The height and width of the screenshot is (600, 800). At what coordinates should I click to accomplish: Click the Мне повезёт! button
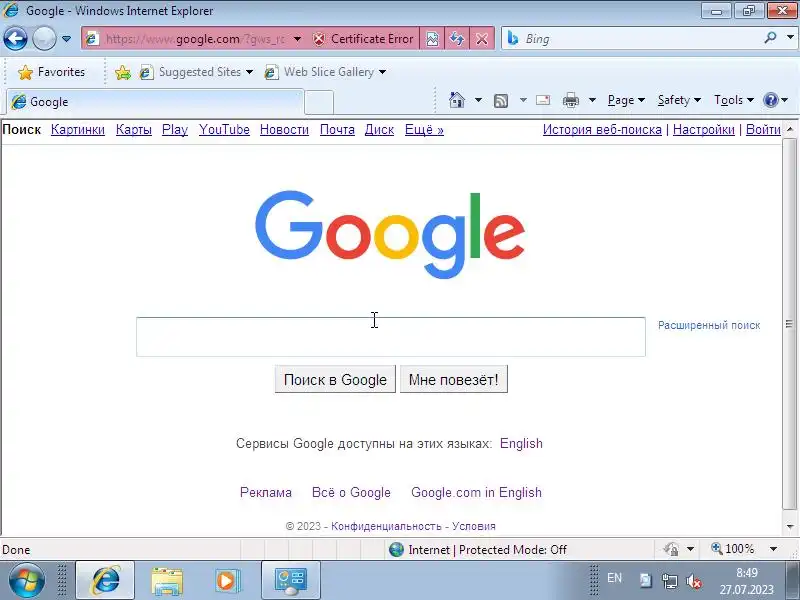click(x=454, y=380)
